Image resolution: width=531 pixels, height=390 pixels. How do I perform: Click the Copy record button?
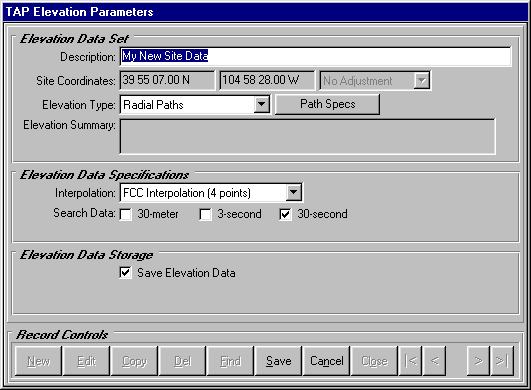click(x=134, y=361)
